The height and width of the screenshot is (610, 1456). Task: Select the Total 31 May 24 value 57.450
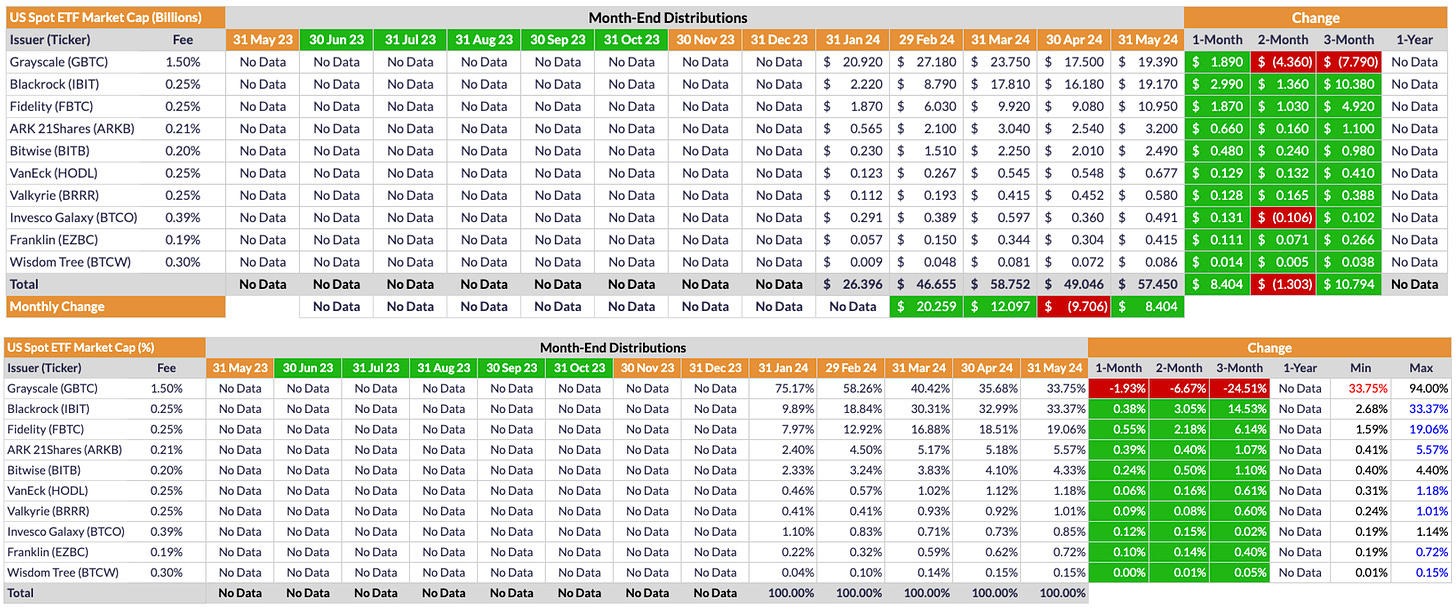click(x=1147, y=284)
